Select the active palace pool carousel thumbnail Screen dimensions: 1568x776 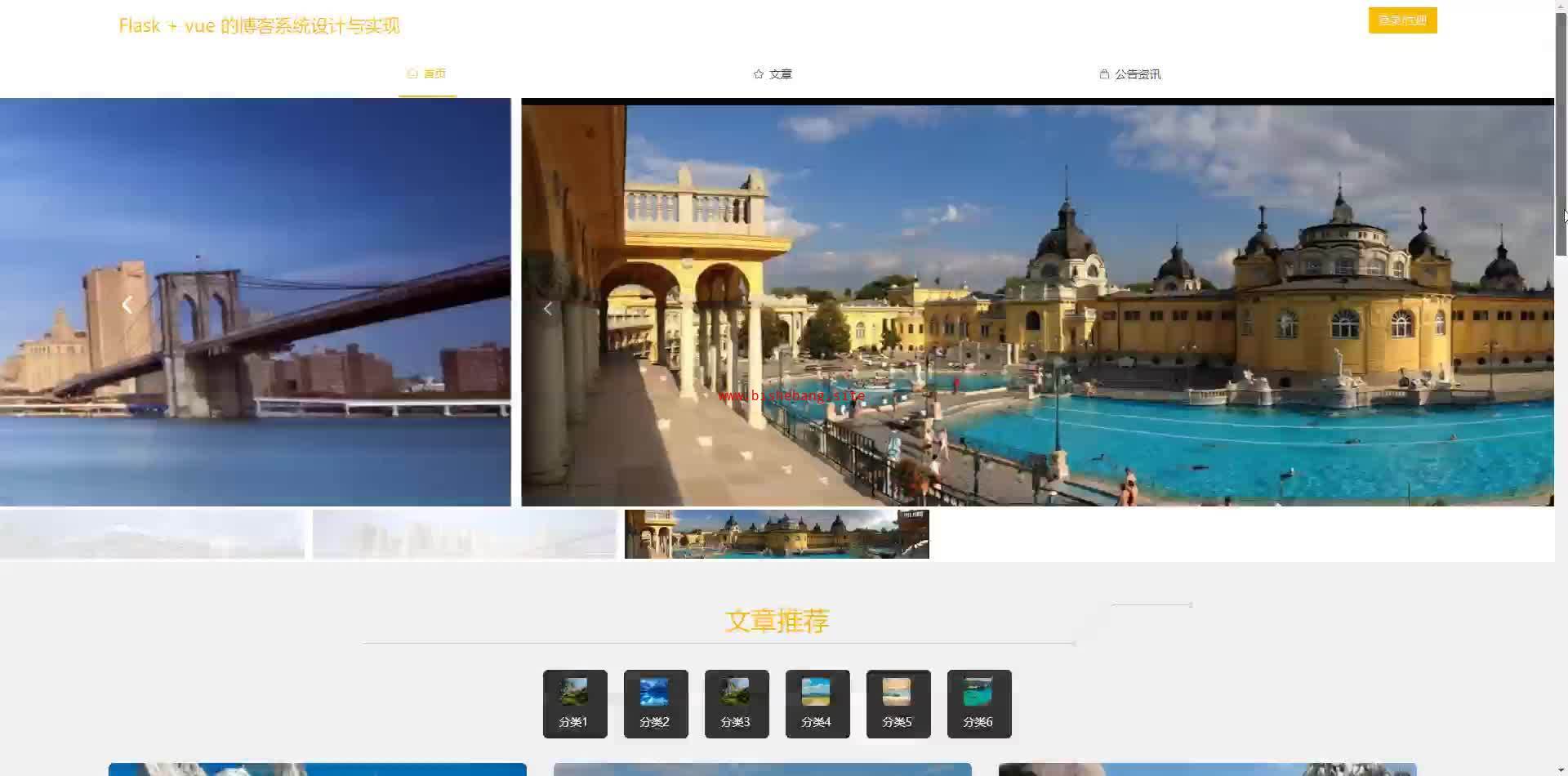tap(777, 534)
